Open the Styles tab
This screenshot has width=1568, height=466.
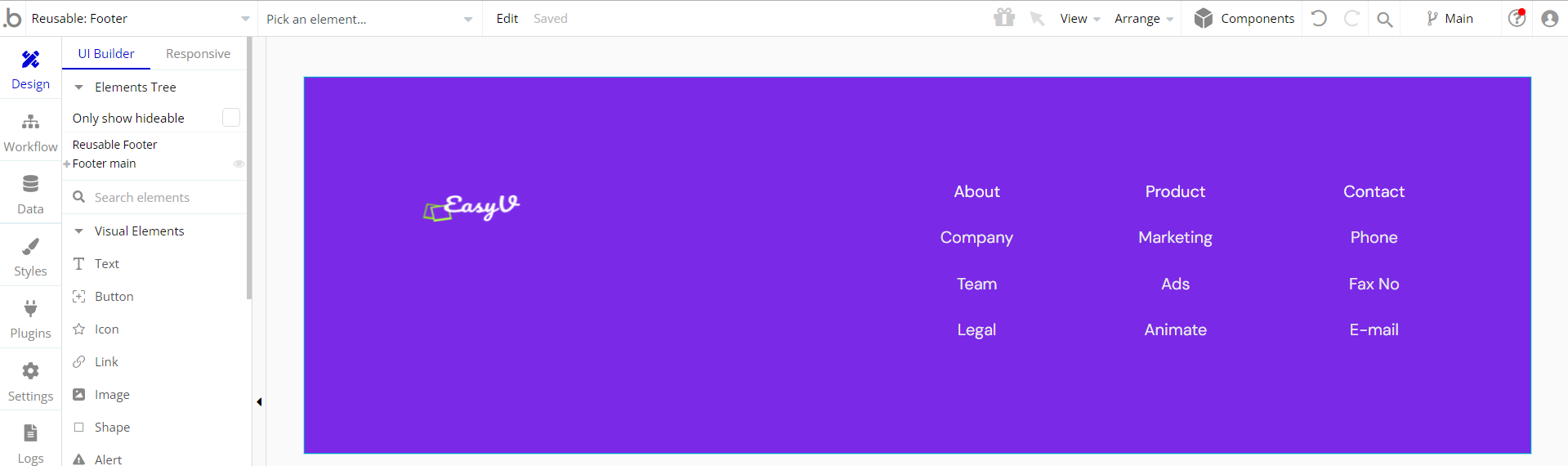point(30,257)
